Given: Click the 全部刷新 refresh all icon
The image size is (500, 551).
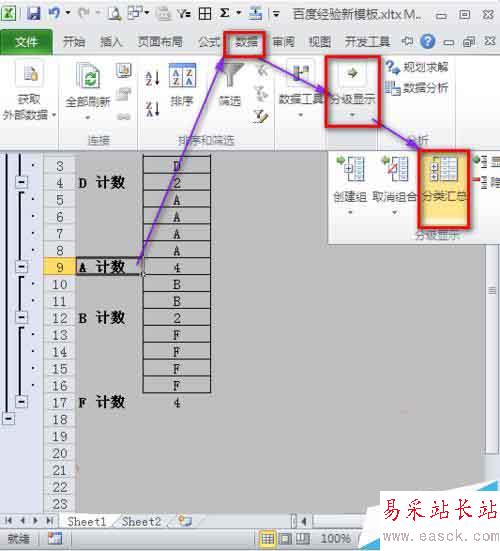Looking at the screenshot, I should (x=89, y=75).
